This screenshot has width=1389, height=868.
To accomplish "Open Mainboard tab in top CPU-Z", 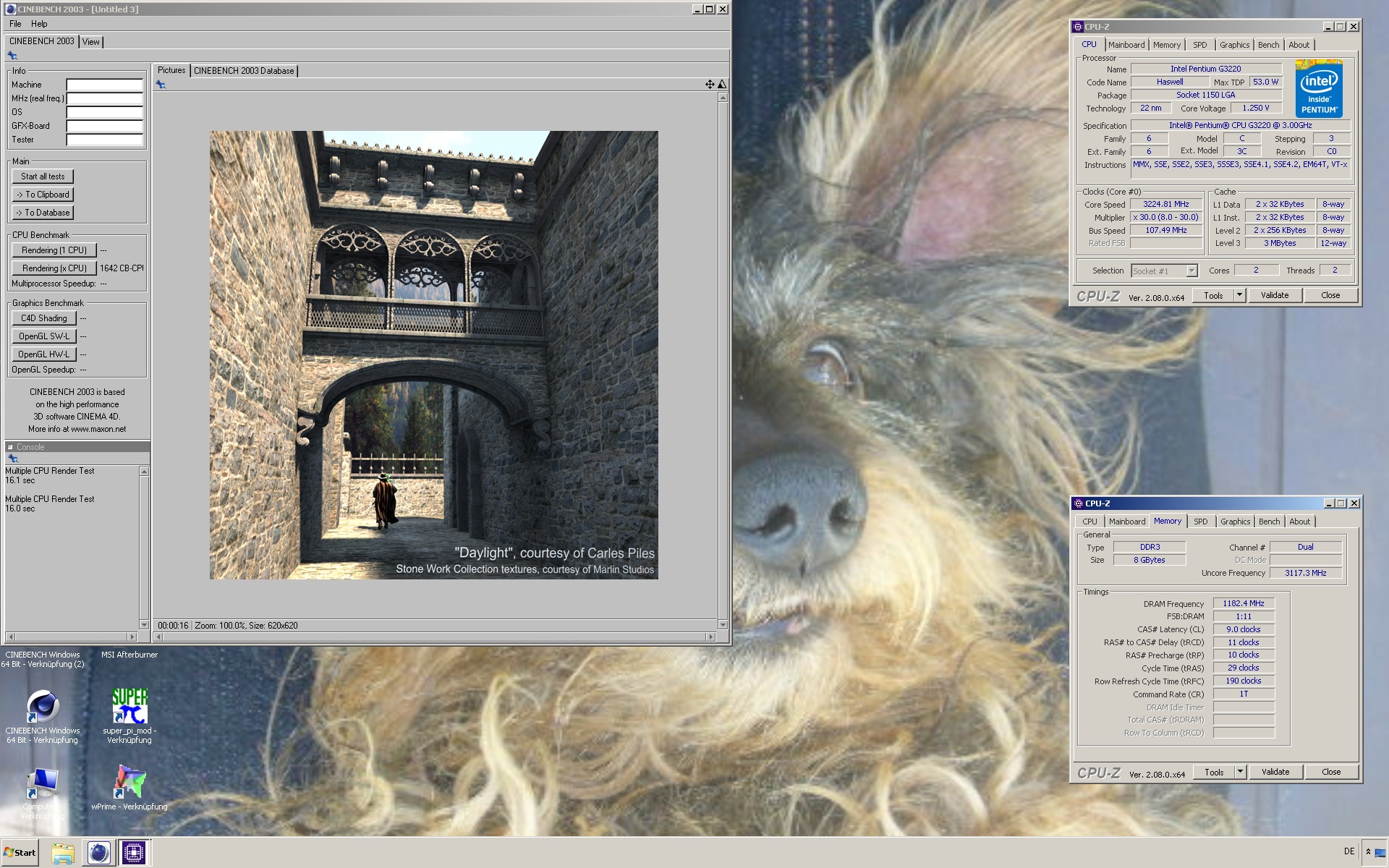I will click(x=1126, y=45).
